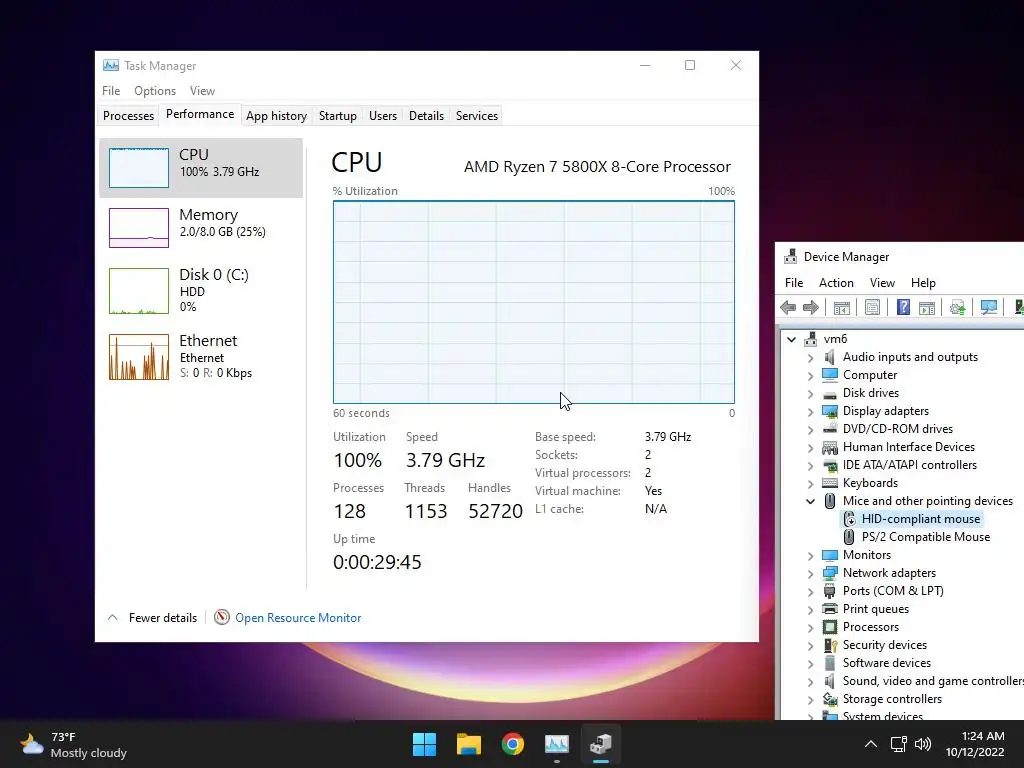Expand the Display adapters category
1024x768 pixels.
[x=810, y=411]
